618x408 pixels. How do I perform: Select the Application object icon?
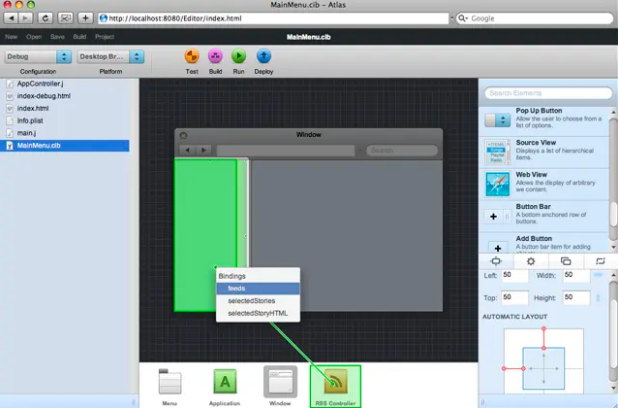click(225, 381)
